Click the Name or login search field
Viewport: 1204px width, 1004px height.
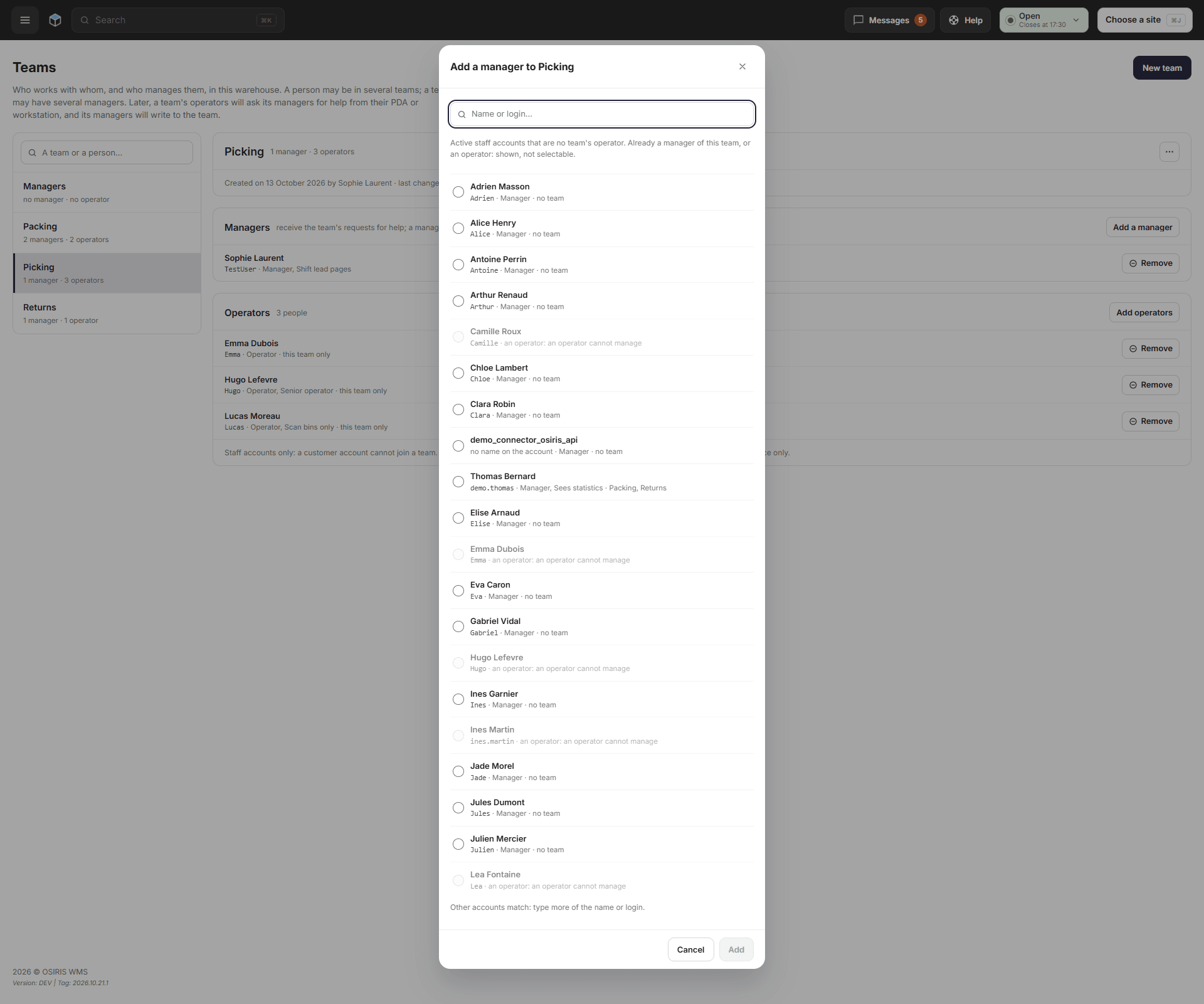pos(602,114)
